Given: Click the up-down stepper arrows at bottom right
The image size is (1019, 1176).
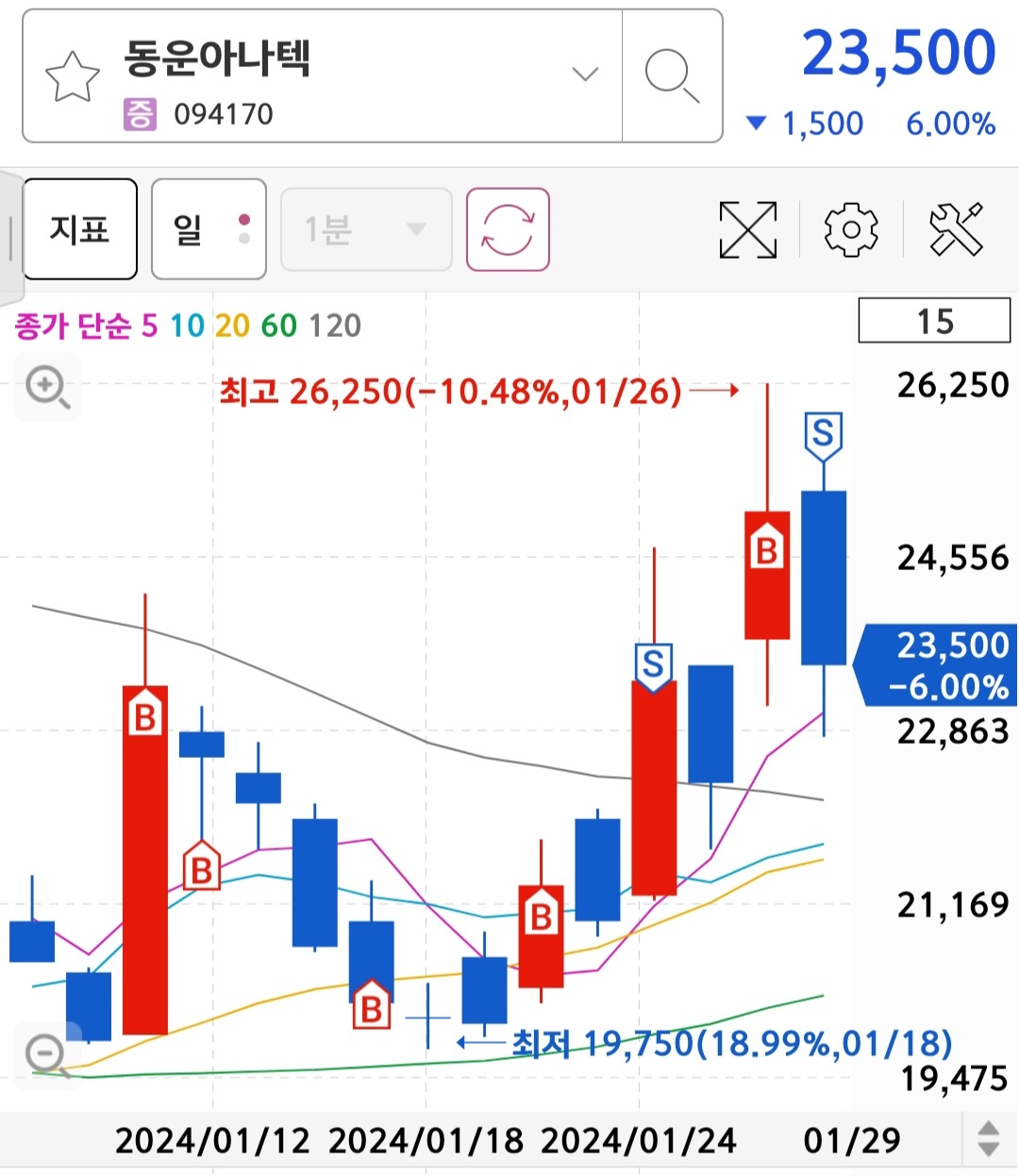Looking at the screenshot, I should coord(988,1139).
